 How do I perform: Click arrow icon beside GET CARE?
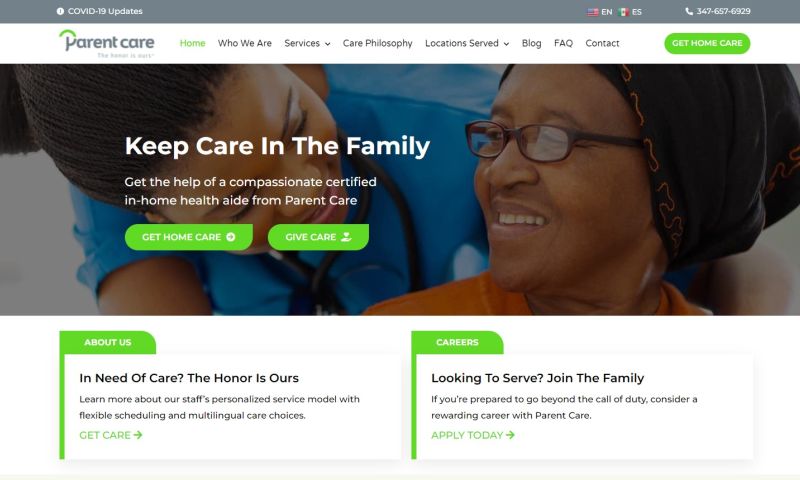click(x=138, y=435)
